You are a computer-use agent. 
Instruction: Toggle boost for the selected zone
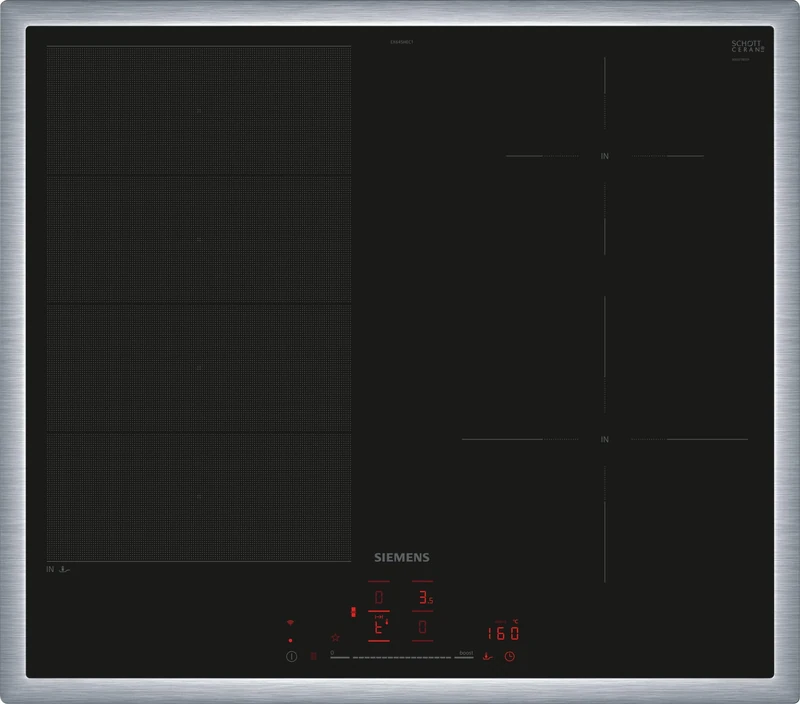pos(465,653)
